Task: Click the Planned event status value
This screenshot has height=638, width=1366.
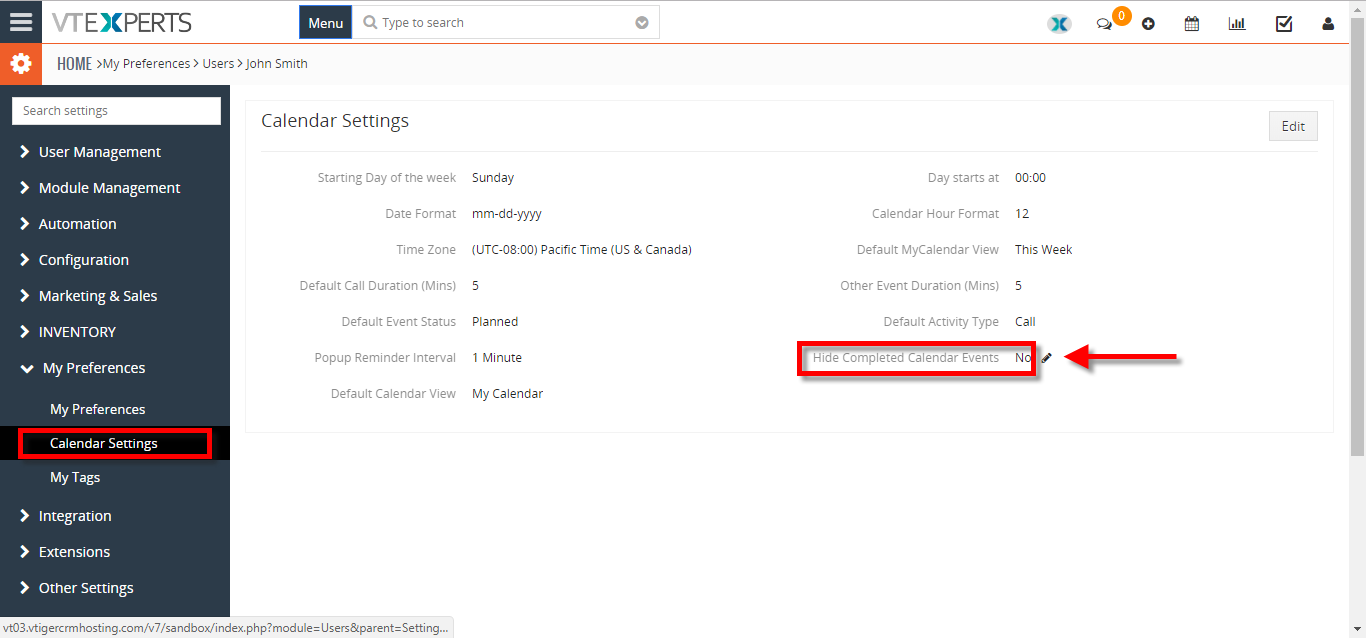Action: pyautogui.click(x=495, y=322)
